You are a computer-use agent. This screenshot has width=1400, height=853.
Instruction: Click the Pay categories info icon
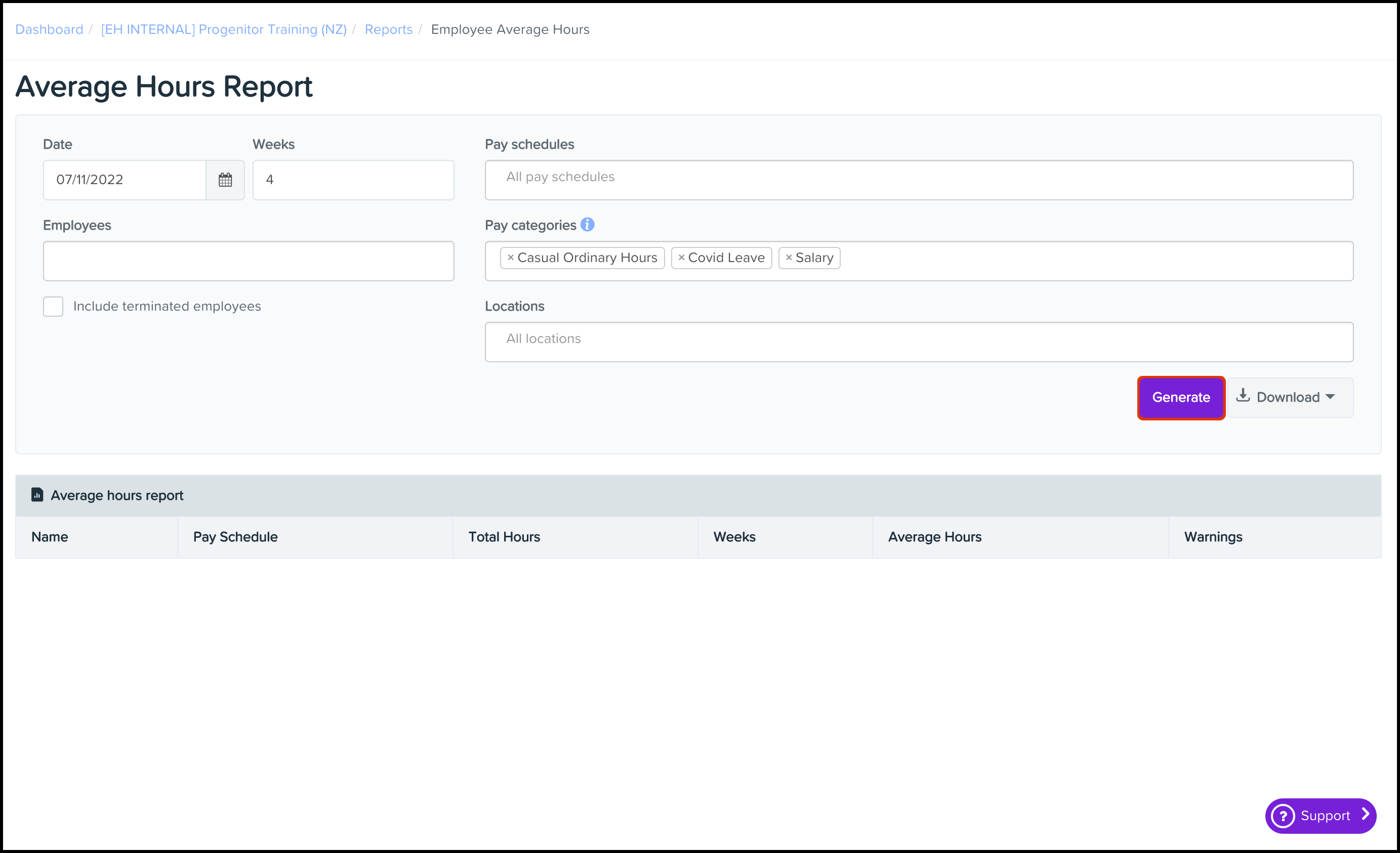coord(588,225)
